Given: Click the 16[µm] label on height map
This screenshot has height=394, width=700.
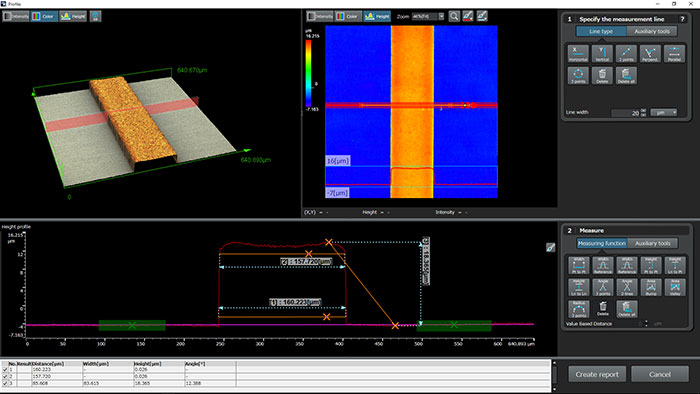Looking at the screenshot, I should [x=338, y=161].
